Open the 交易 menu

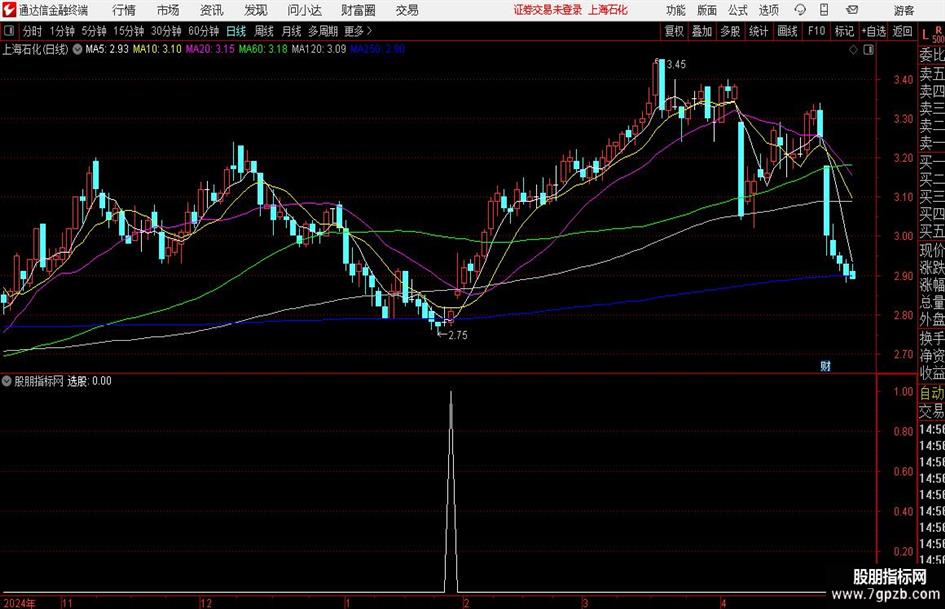pos(407,10)
